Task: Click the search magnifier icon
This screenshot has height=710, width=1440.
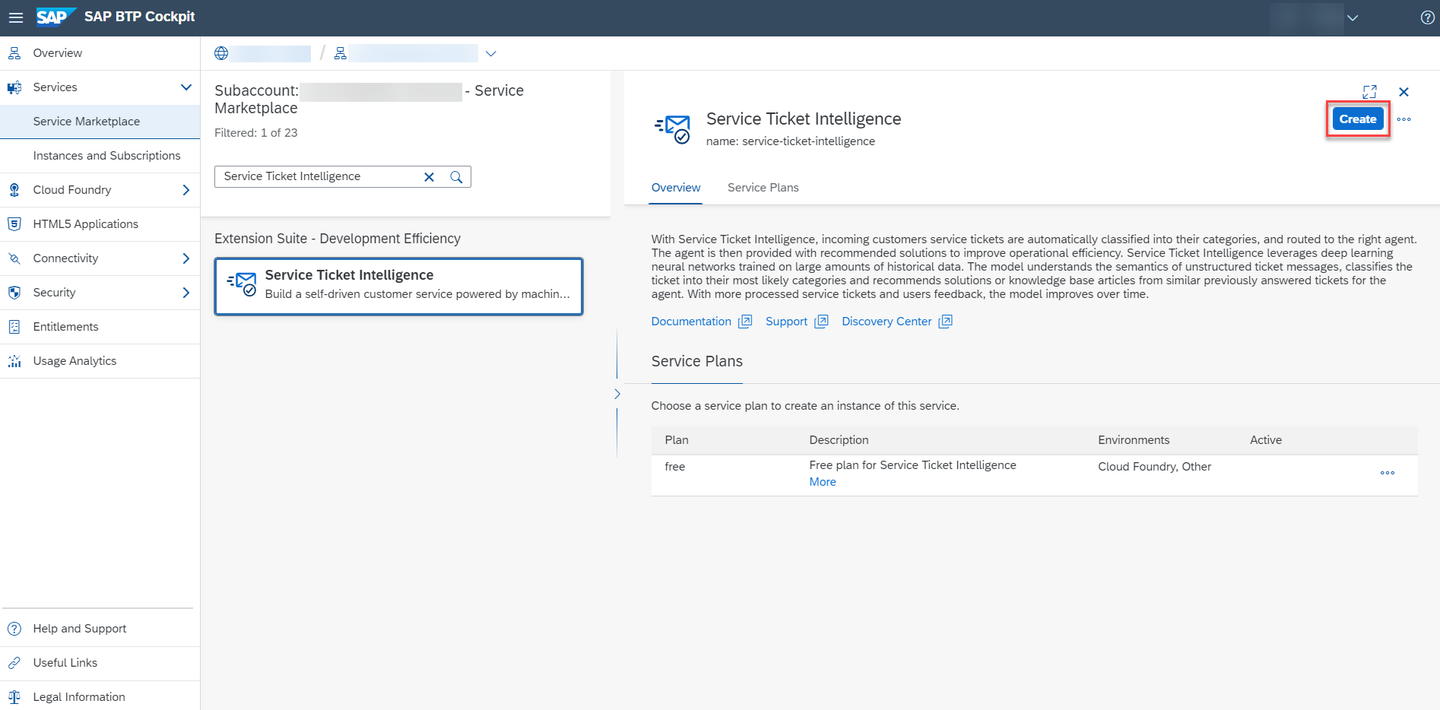Action: point(457,177)
